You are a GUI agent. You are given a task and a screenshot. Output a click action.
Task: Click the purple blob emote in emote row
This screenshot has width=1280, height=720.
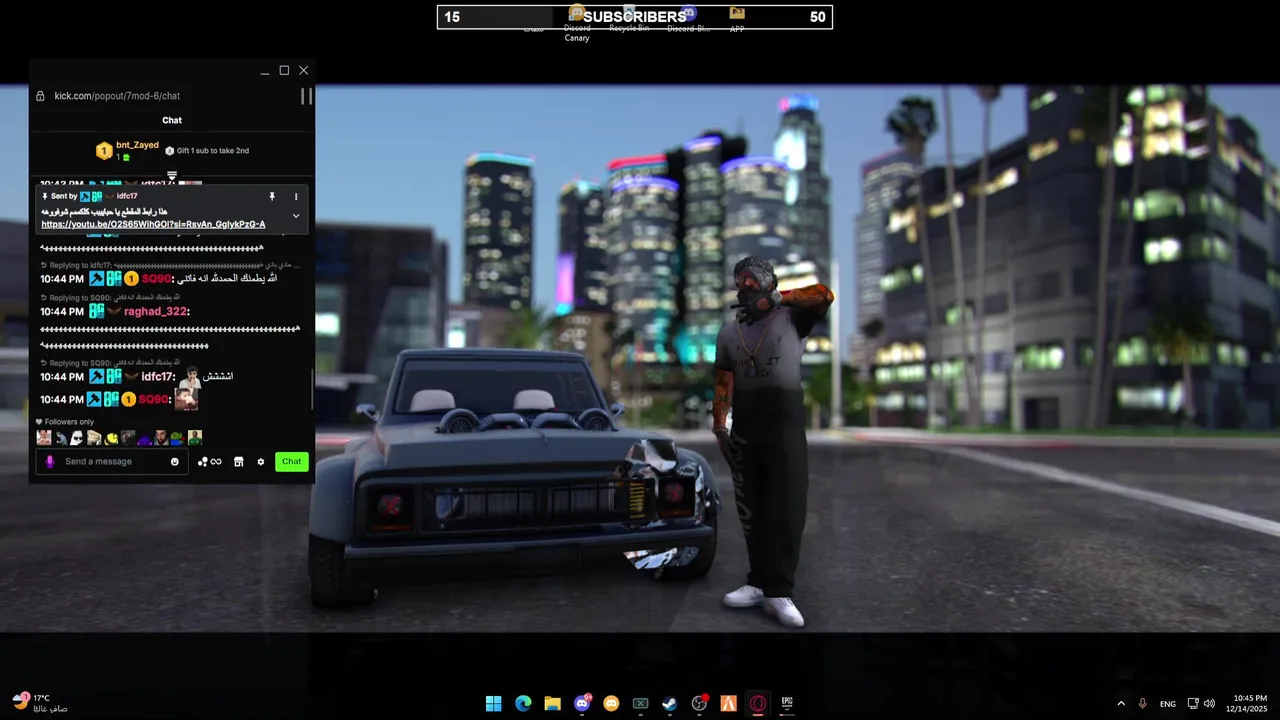coord(144,438)
